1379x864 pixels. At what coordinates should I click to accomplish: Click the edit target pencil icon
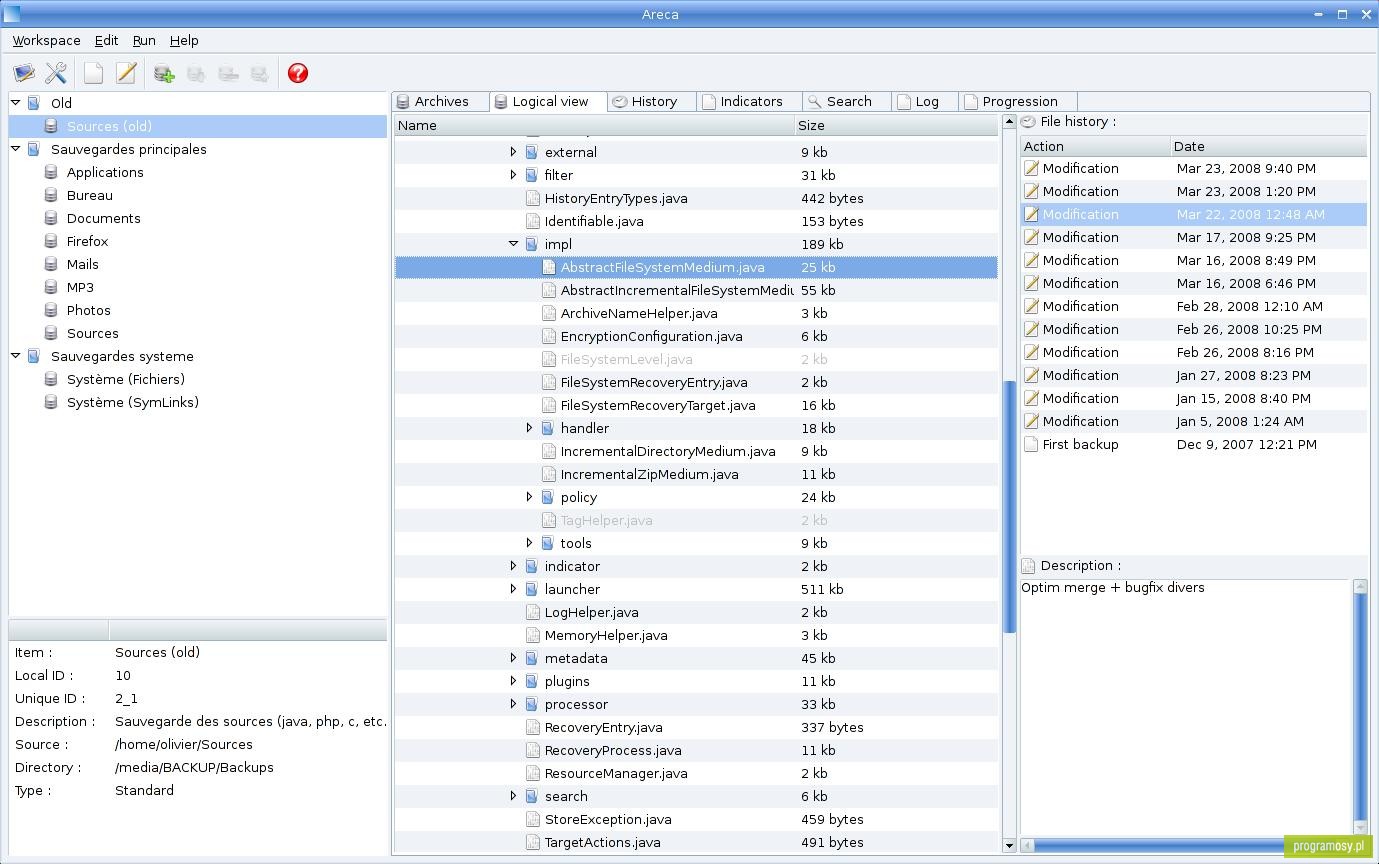click(125, 73)
